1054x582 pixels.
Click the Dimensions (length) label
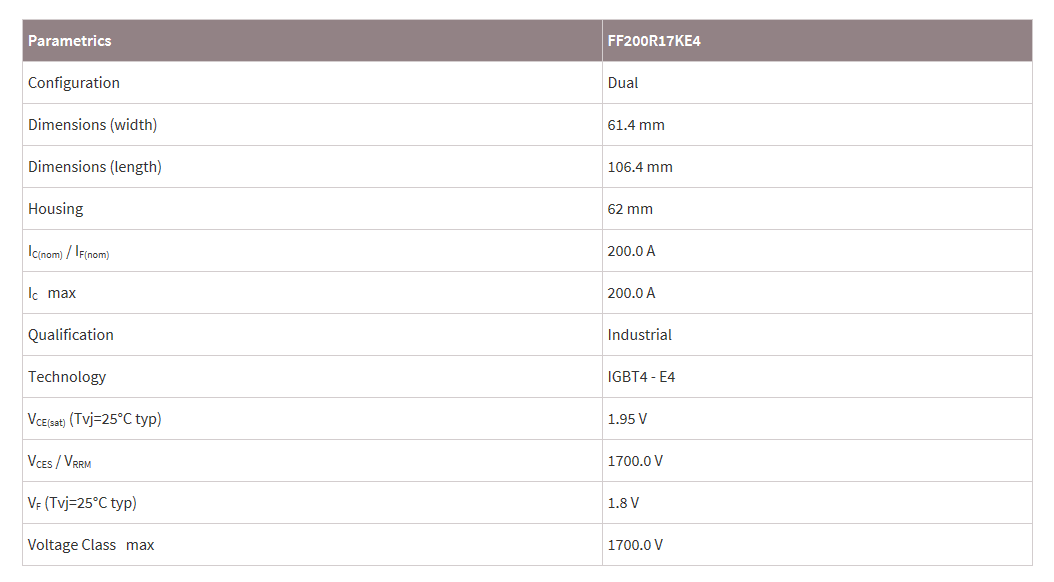click(95, 167)
